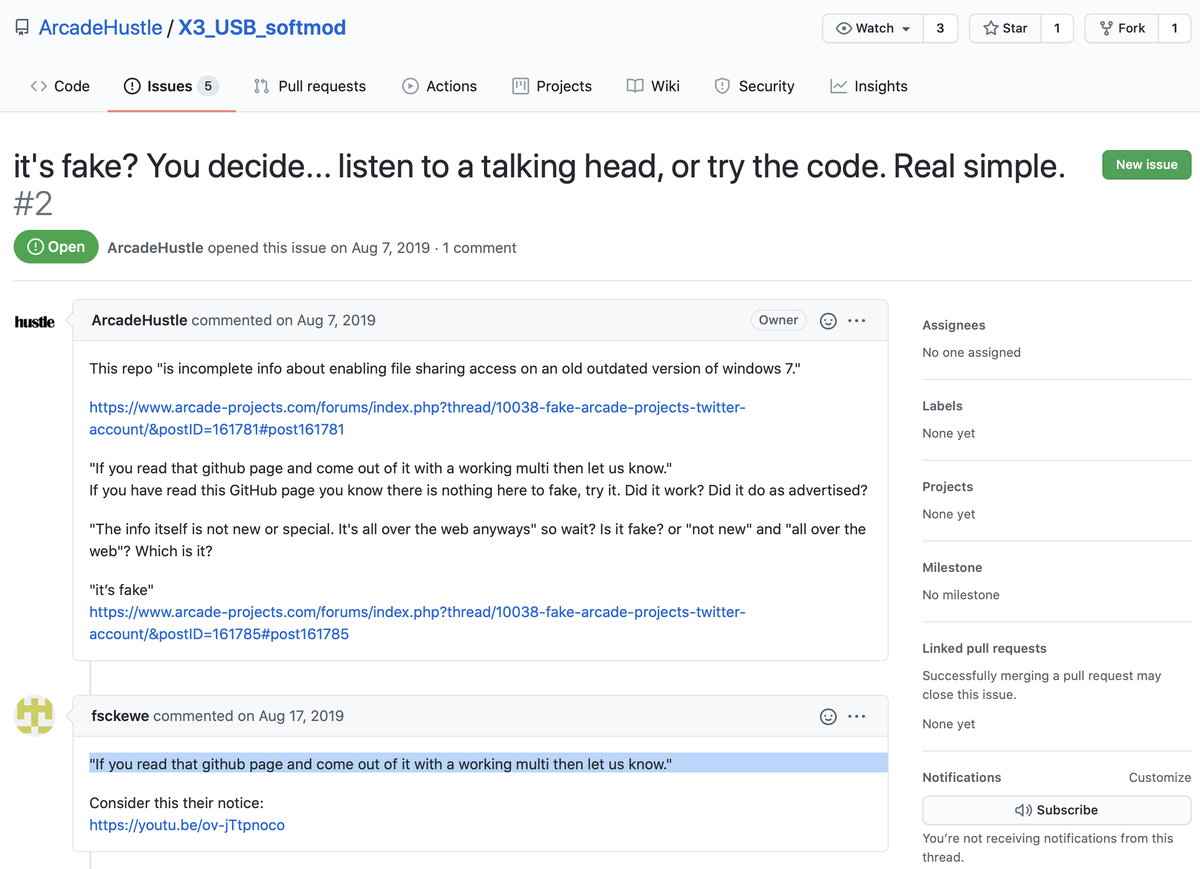View stargazers count 1

pos(1057,28)
